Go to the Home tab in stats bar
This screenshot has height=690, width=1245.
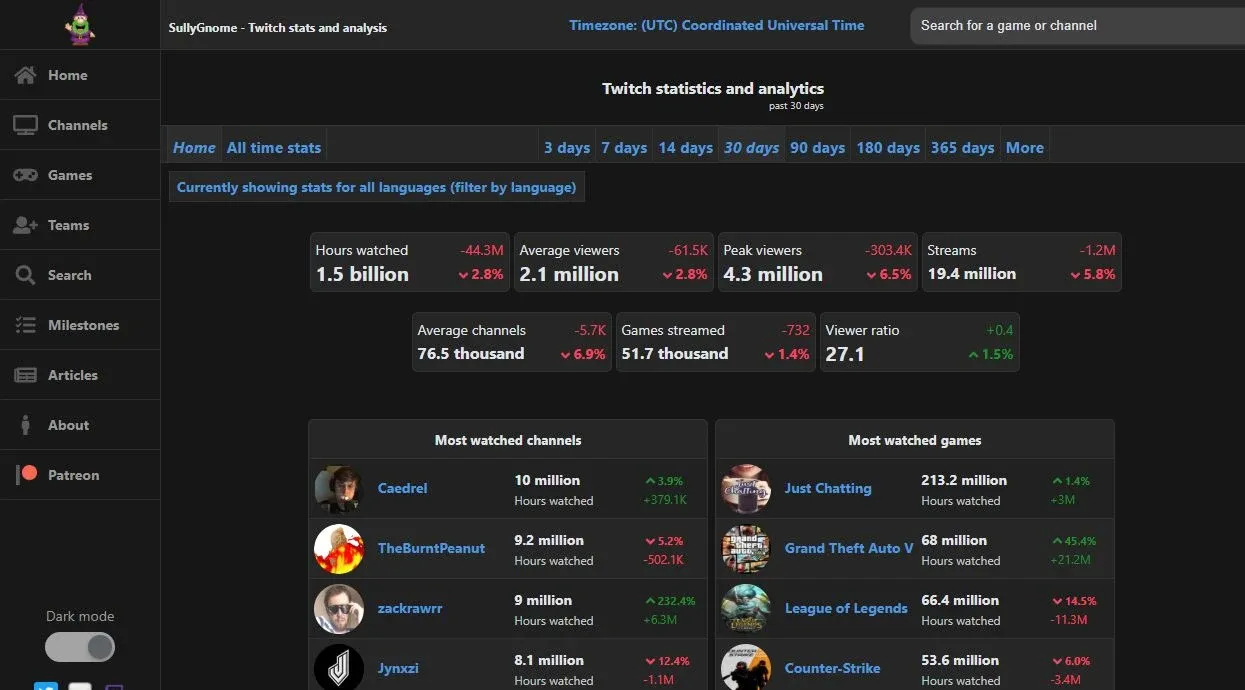coord(194,147)
